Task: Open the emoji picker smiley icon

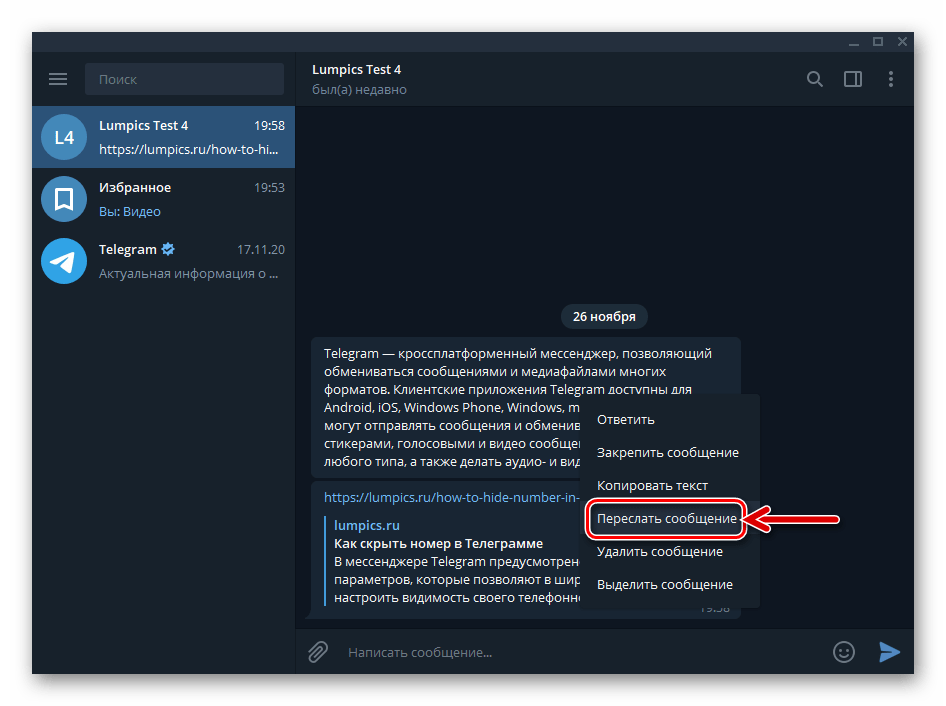Action: tap(843, 651)
